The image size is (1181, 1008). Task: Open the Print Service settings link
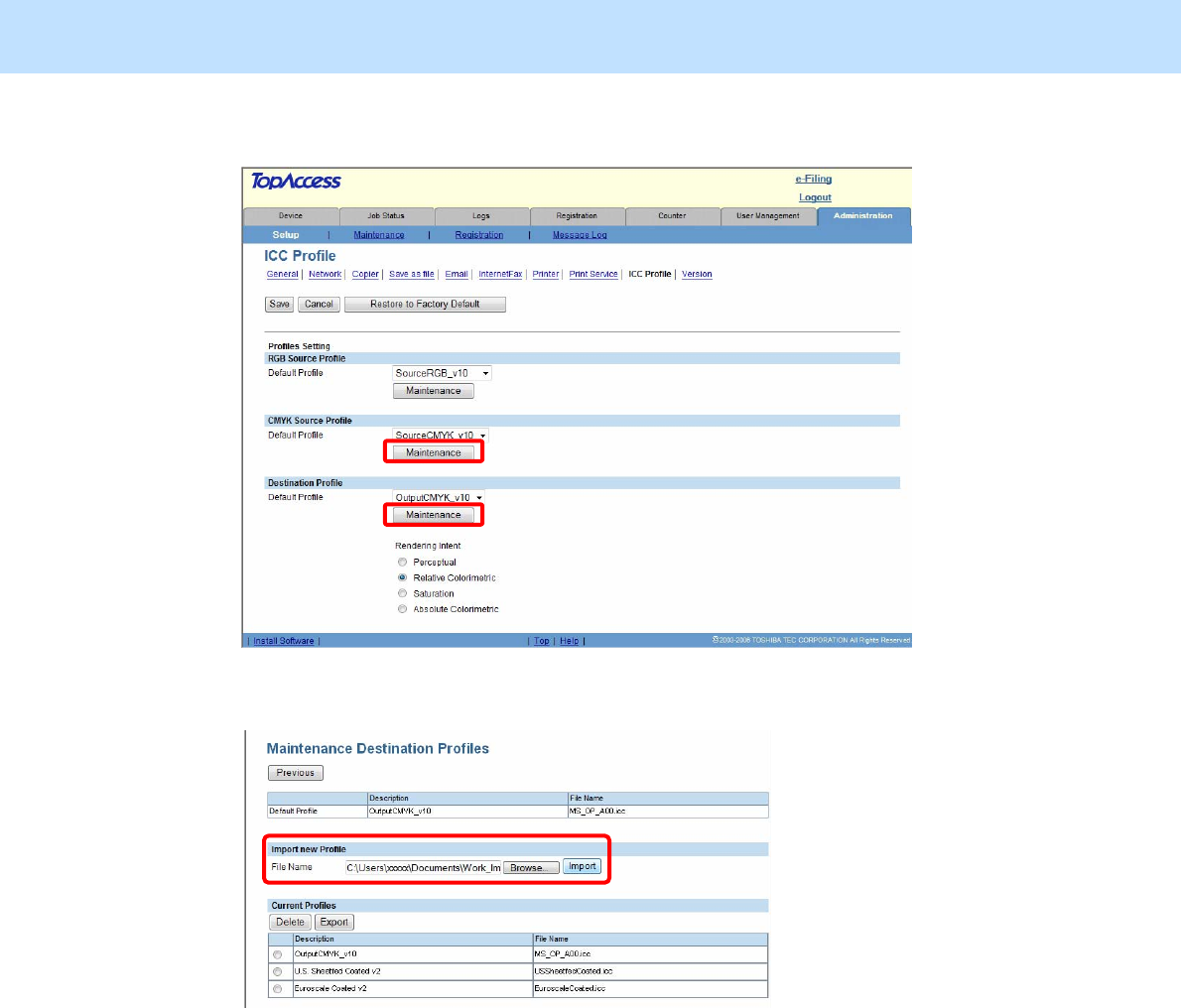pyautogui.click(x=593, y=274)
